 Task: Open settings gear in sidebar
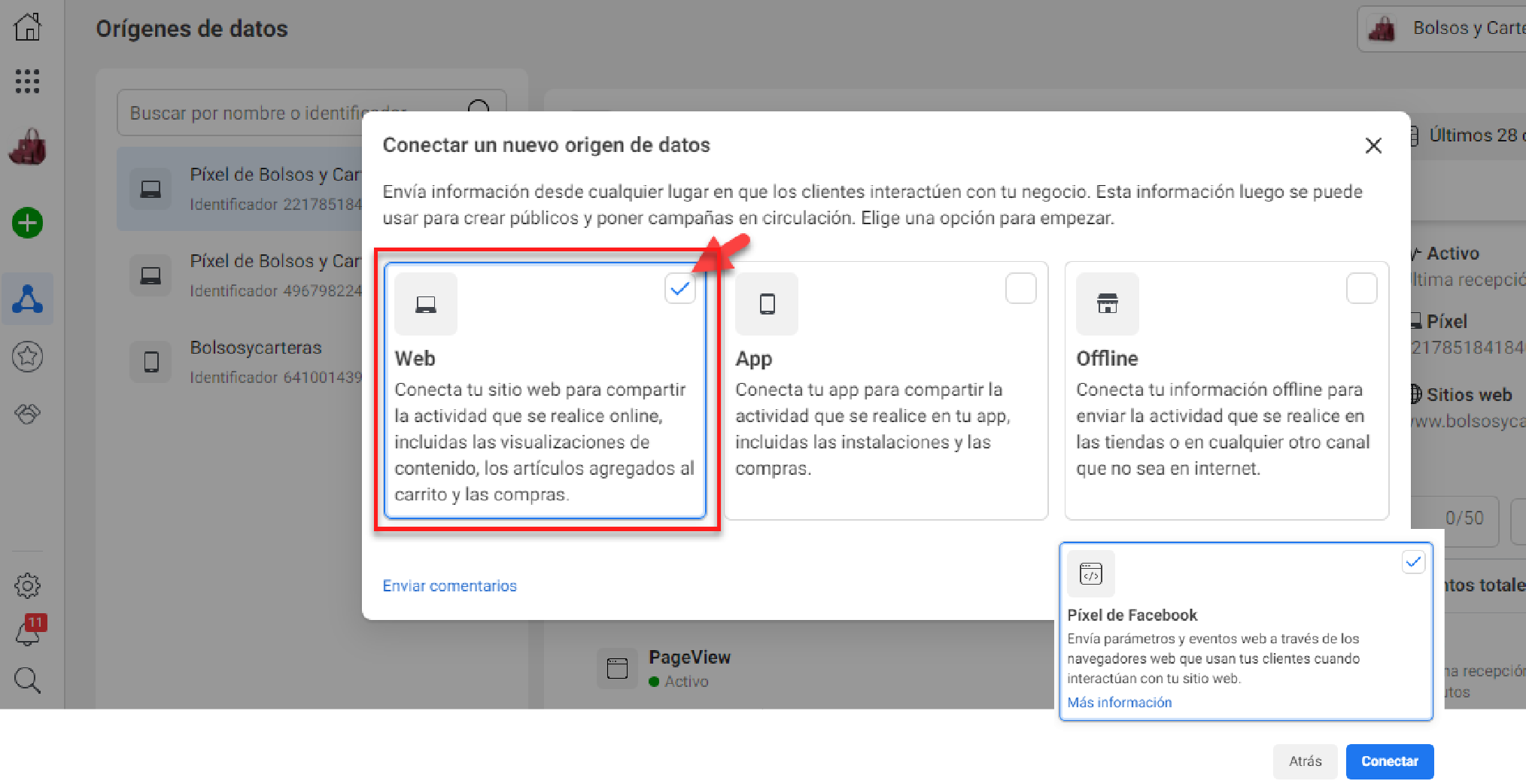[x=28, y=585]
